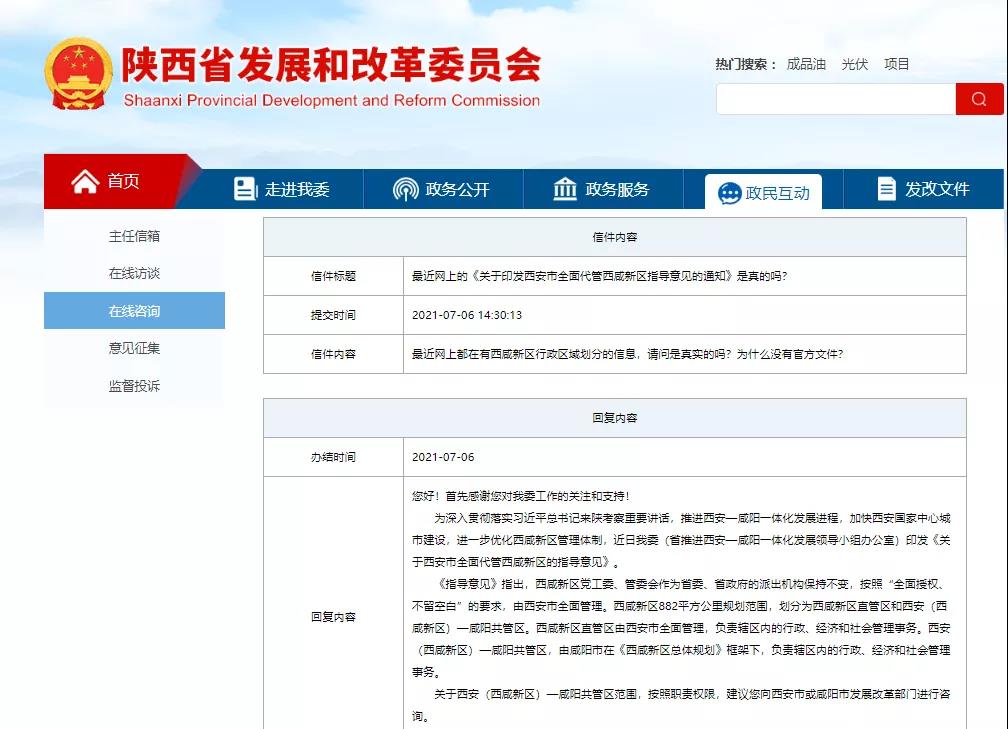Click the 提交时间 label cell

pos(334,315)
